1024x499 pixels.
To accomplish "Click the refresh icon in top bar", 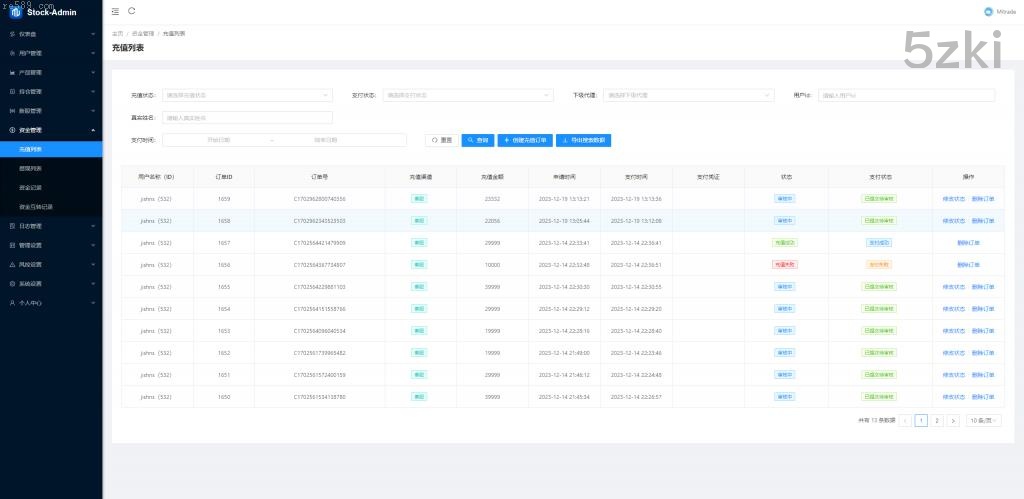I will pos(131,11).
